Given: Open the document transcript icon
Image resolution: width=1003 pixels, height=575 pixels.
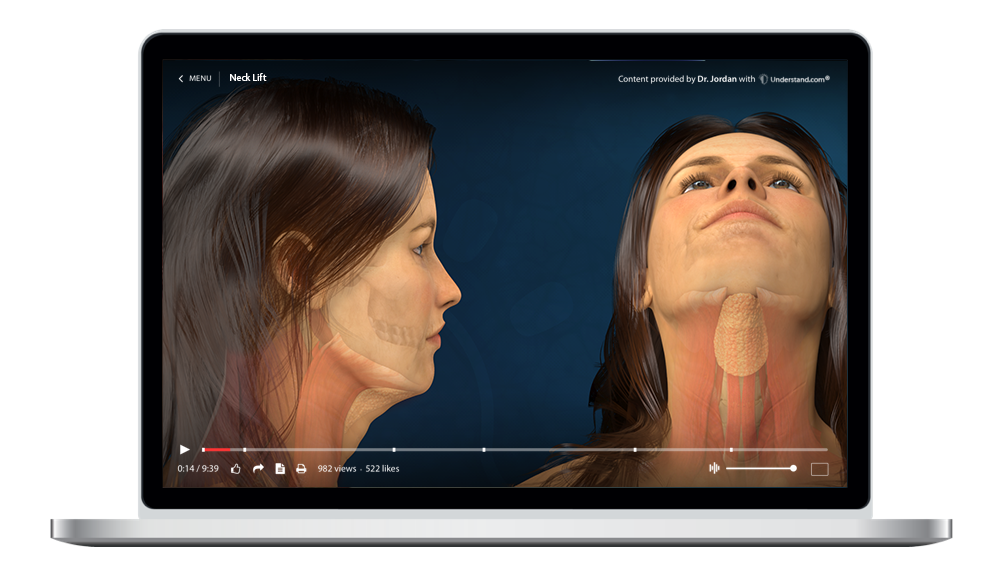Looking at the screenshot, I should (280, 469).
